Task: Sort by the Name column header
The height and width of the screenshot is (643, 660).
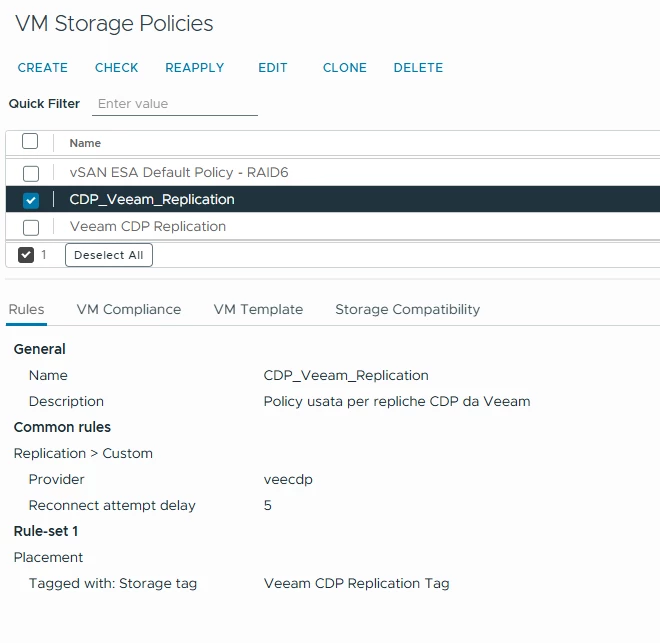Action: (85, 143)
